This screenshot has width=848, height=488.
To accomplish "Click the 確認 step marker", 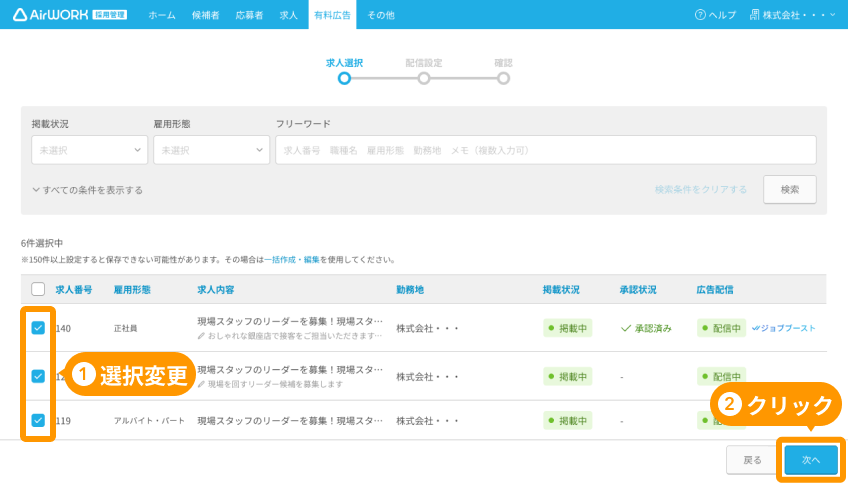I will (504, 78).
